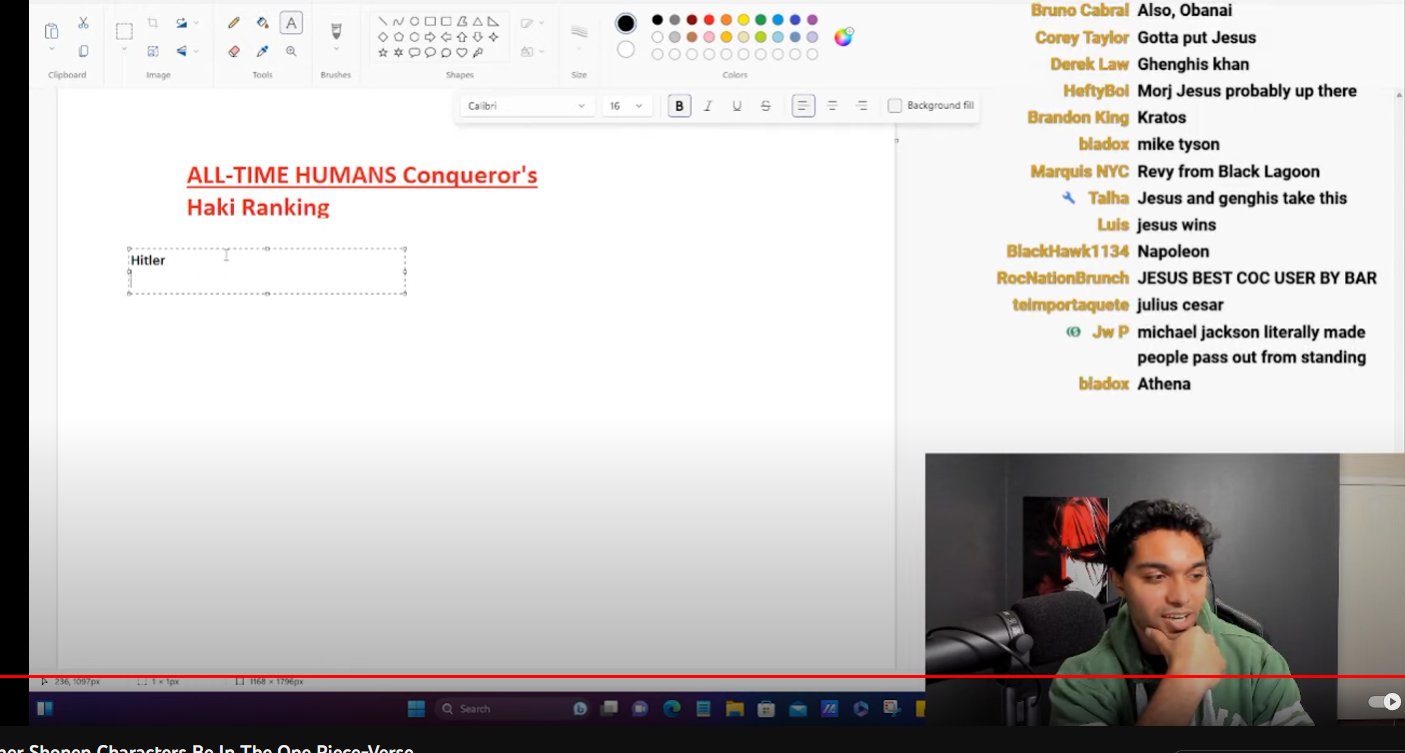Select the Color picker eyedropper tool
The height and width of the screenshot is (753, 1405).
click(262, 51)
